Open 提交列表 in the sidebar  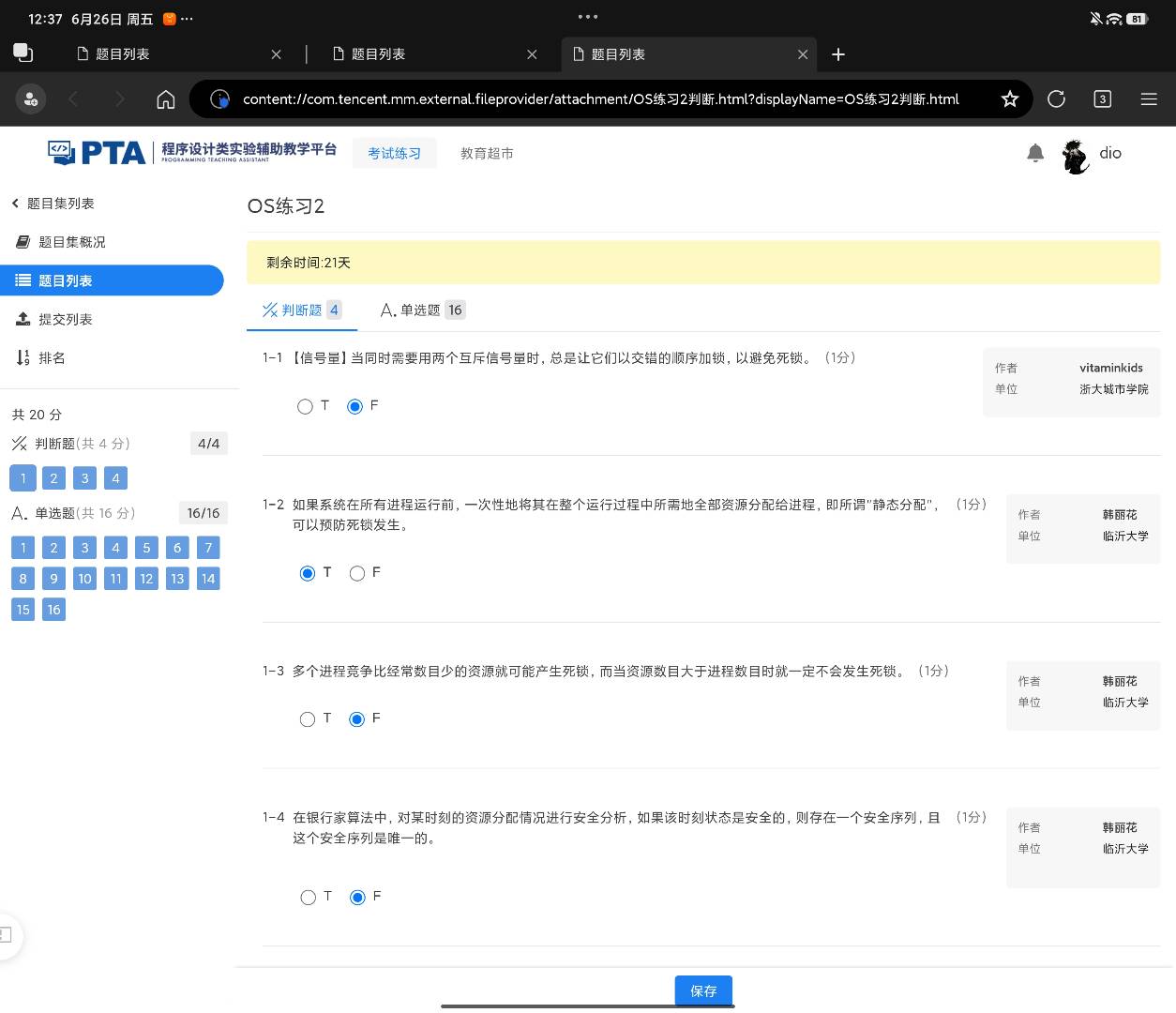[x=54, y=320]
